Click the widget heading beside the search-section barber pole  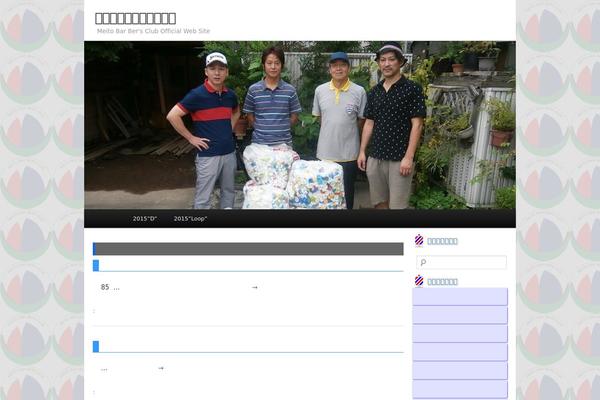click(442, 241)
